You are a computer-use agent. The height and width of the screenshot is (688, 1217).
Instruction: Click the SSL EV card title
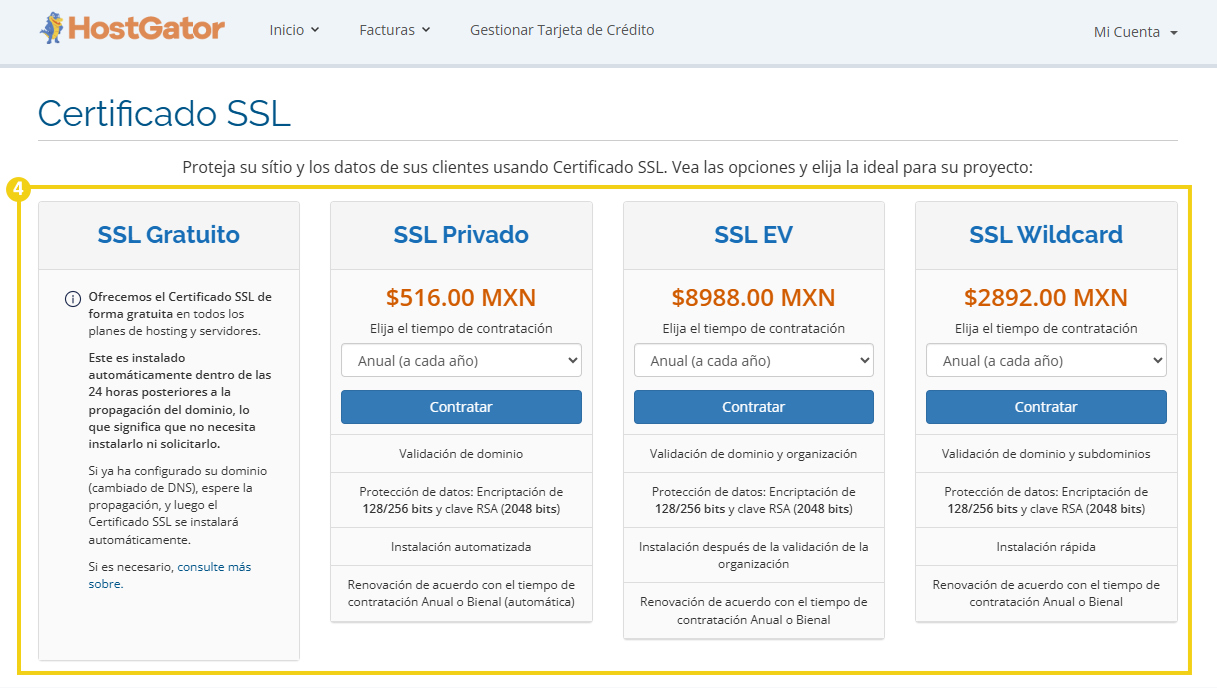point(754,235)
